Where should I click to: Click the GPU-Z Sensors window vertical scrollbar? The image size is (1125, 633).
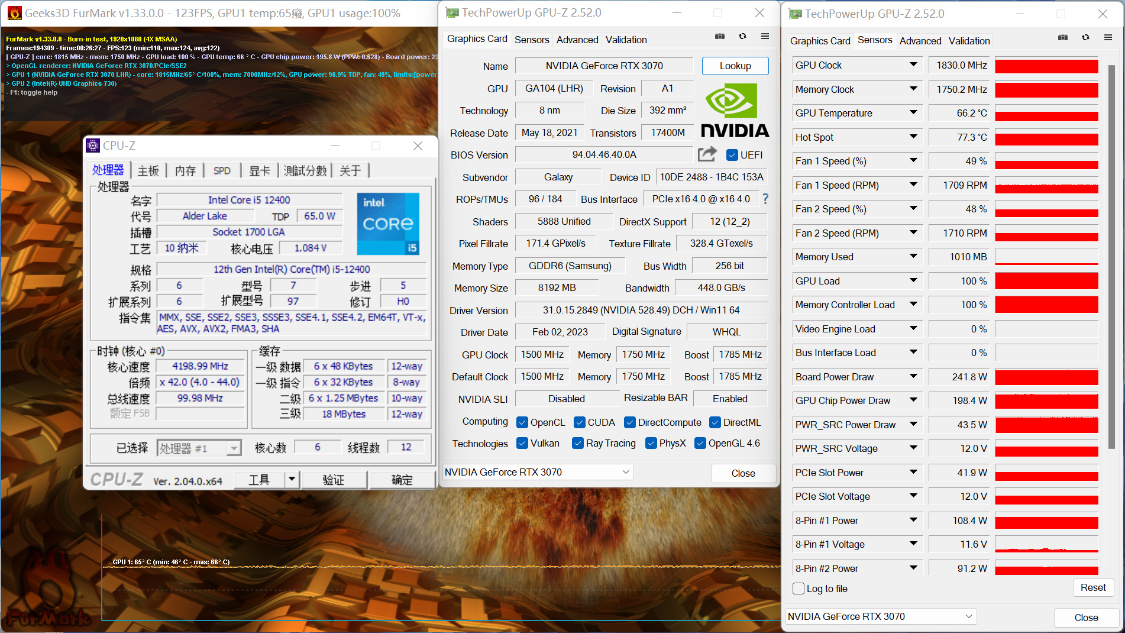pos(1112,256)
